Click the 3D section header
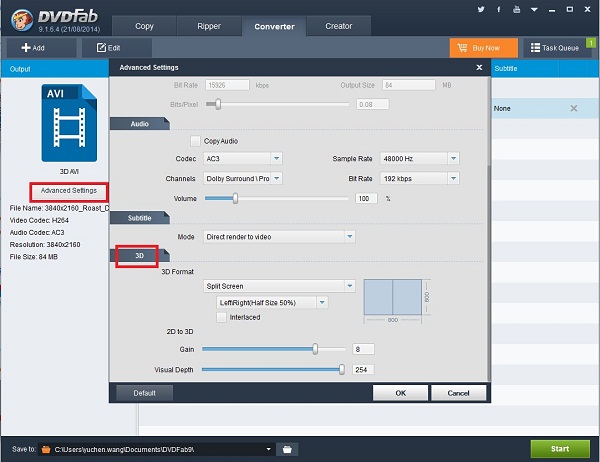Viewport: 600px width, 462px height. click(x=140, y=256)
